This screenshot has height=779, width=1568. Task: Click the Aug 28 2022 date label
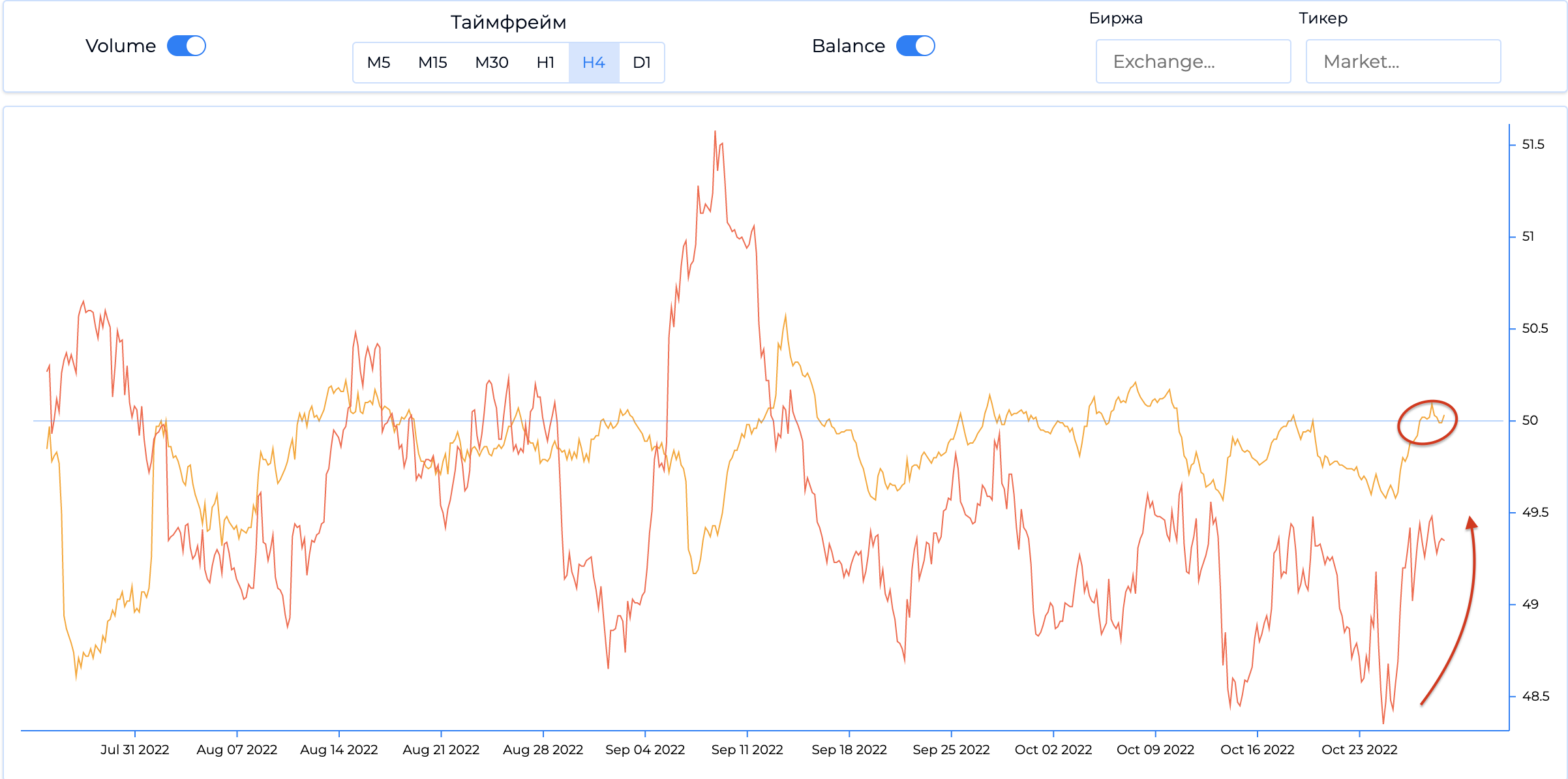coord(543,750)
